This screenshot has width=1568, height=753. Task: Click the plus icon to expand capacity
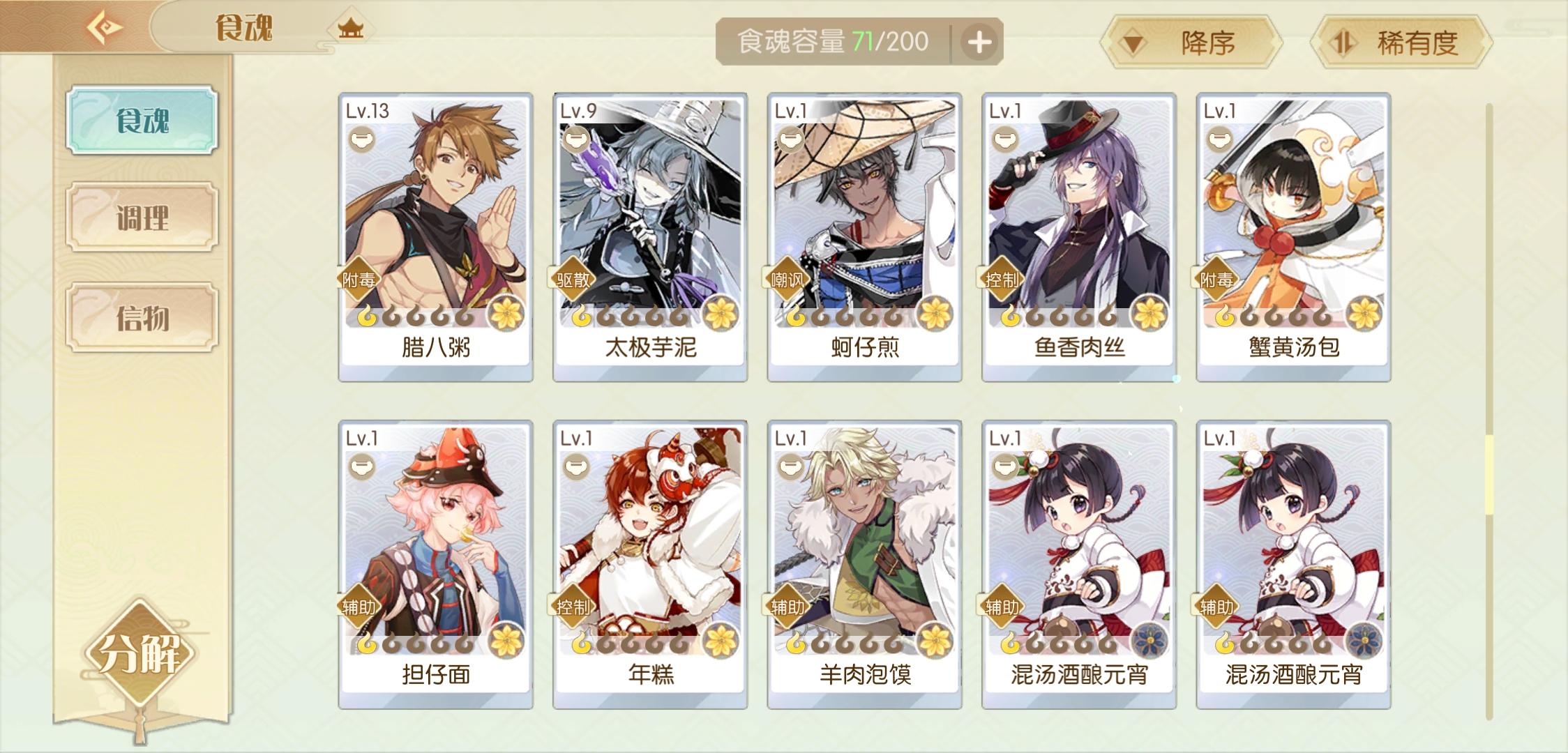979,42
